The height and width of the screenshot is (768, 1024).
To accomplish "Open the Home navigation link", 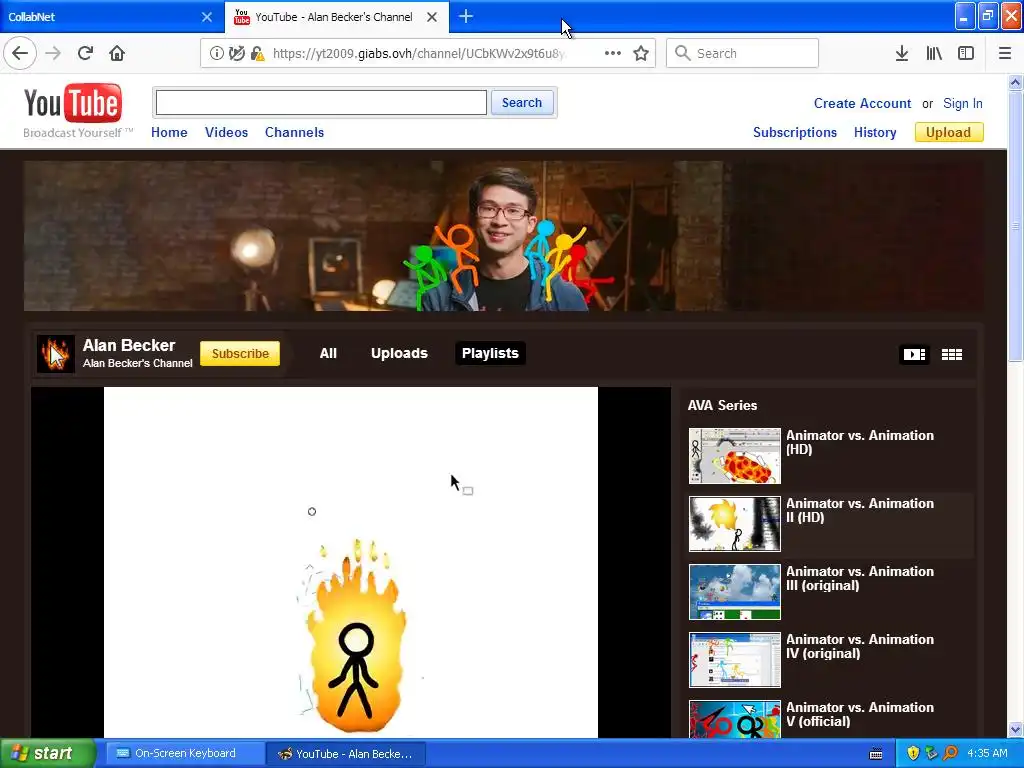I will coord(169,132).
